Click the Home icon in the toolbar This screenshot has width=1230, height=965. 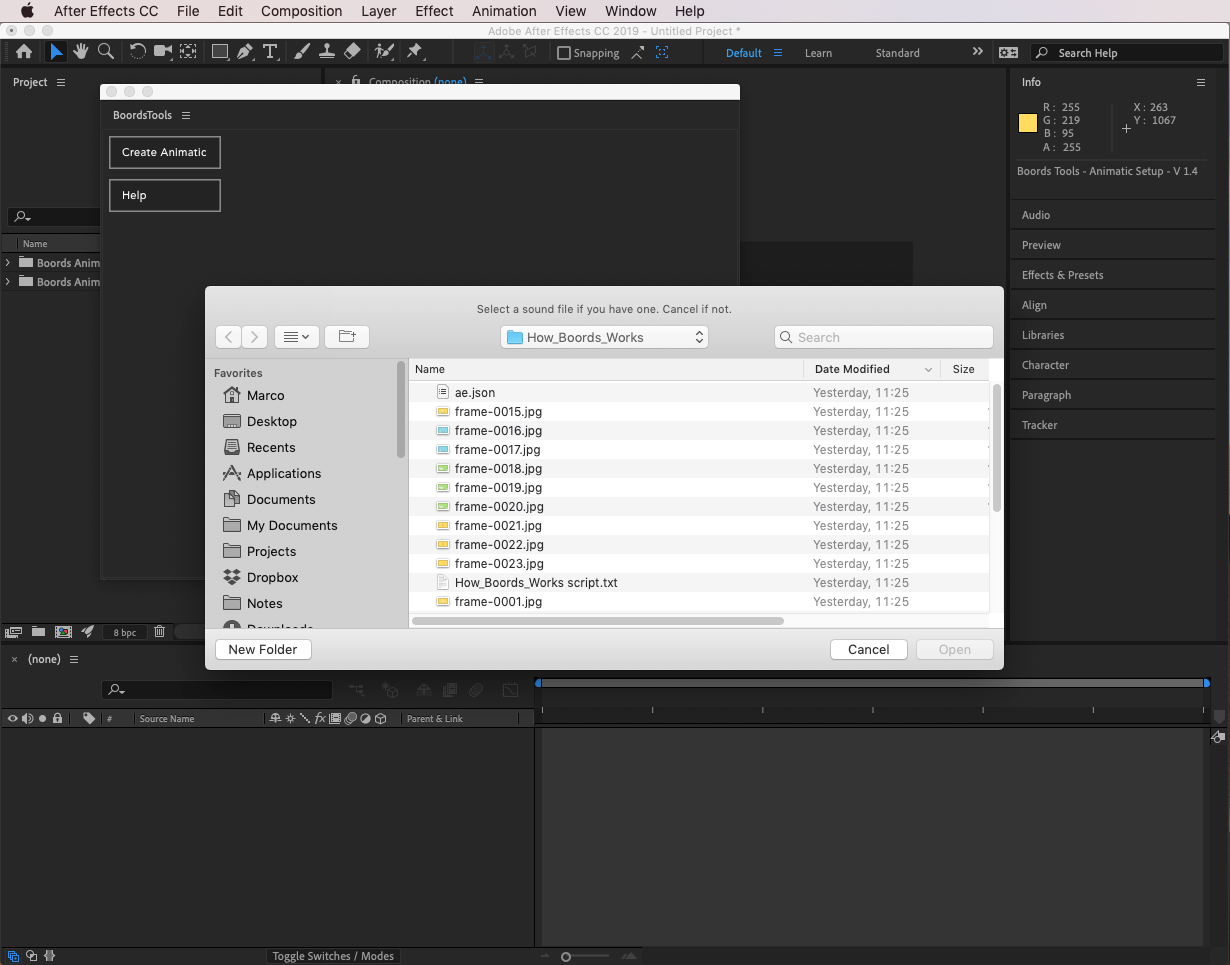point(24,52)
